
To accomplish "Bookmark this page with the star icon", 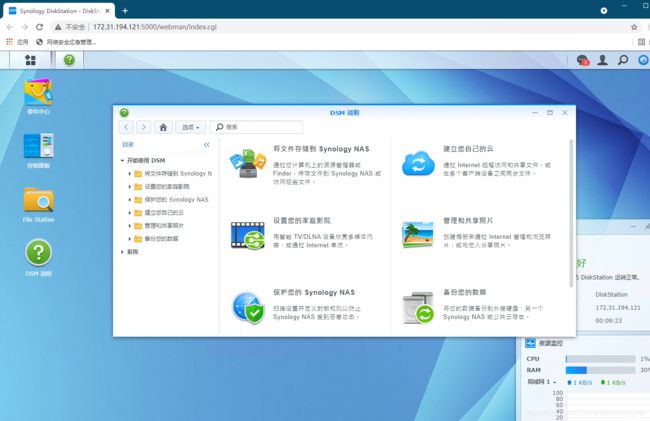I will (634, 27).
